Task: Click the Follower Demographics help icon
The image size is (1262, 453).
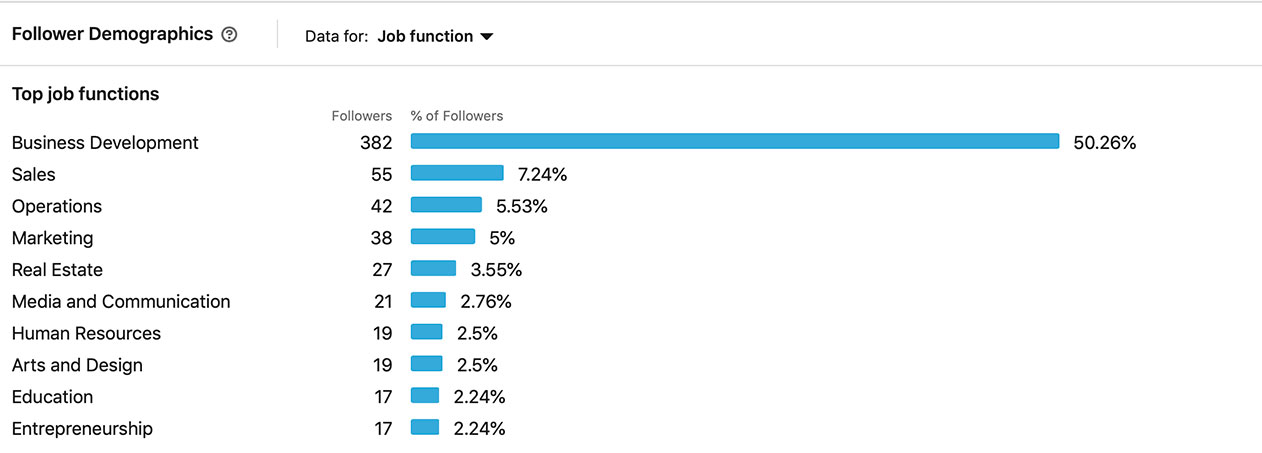Action: tap(230, 35)
